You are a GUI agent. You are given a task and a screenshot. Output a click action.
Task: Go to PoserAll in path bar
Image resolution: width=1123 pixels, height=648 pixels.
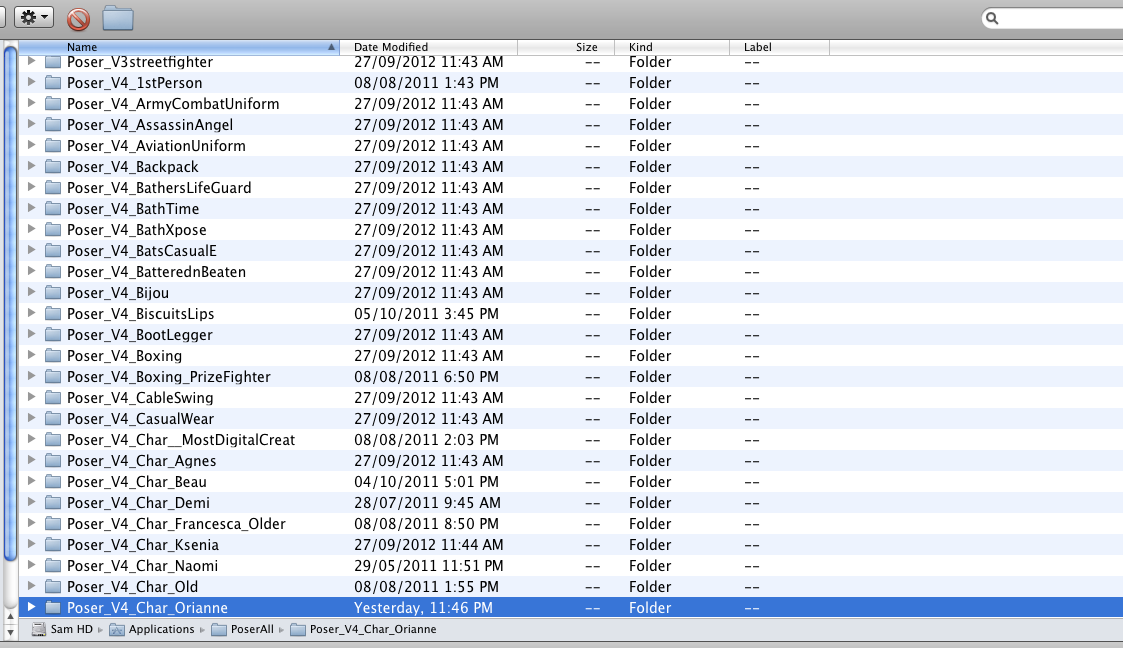pos(243,629)
